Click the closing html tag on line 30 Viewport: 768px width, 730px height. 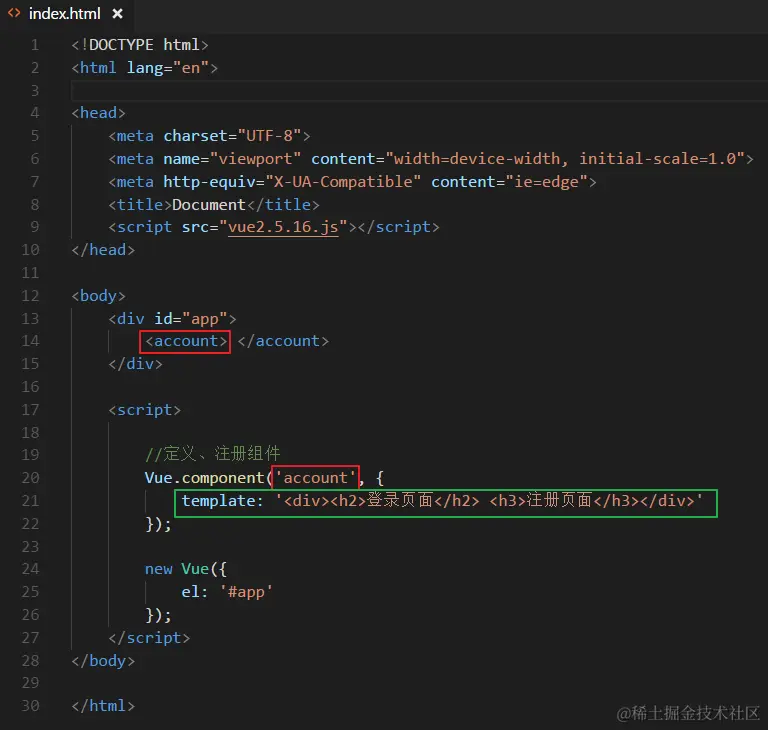click(x=103, y=706)
